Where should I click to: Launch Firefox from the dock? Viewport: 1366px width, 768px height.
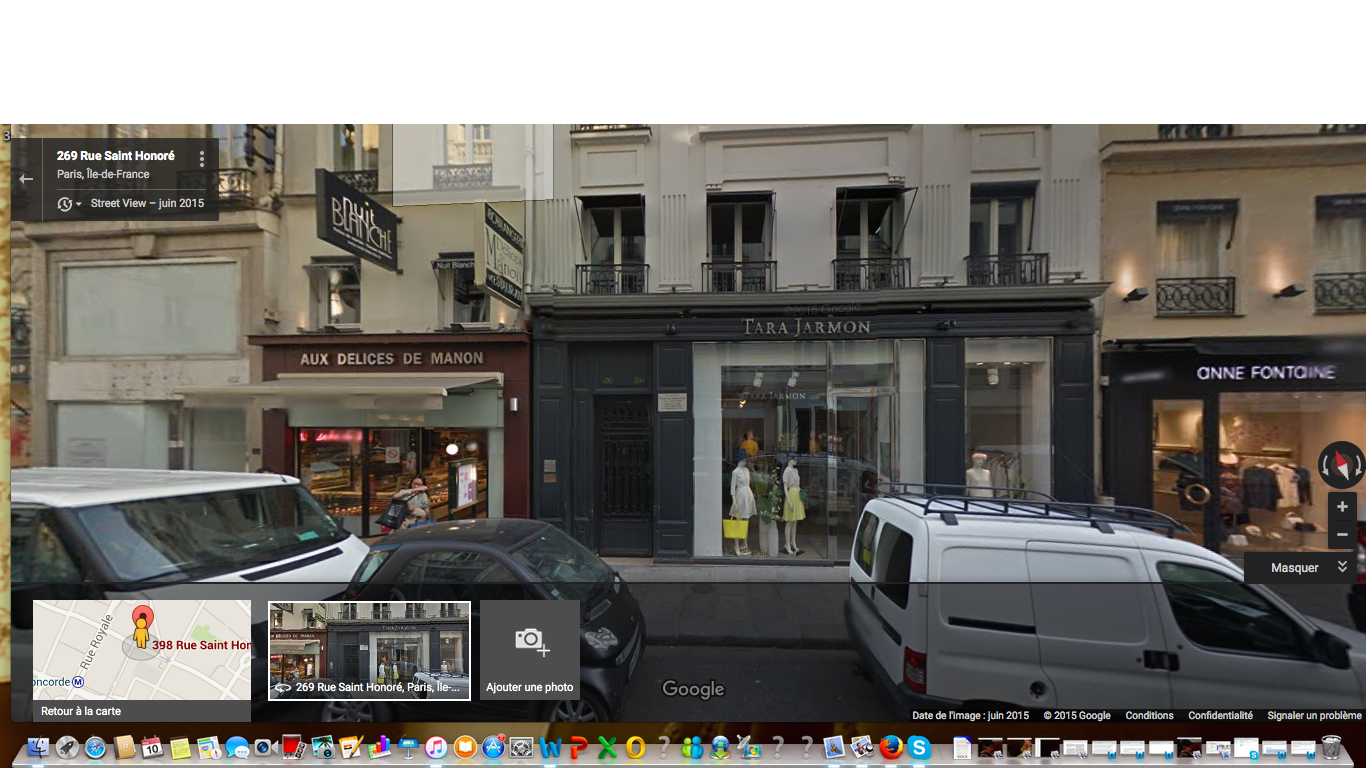pos(891,747)
